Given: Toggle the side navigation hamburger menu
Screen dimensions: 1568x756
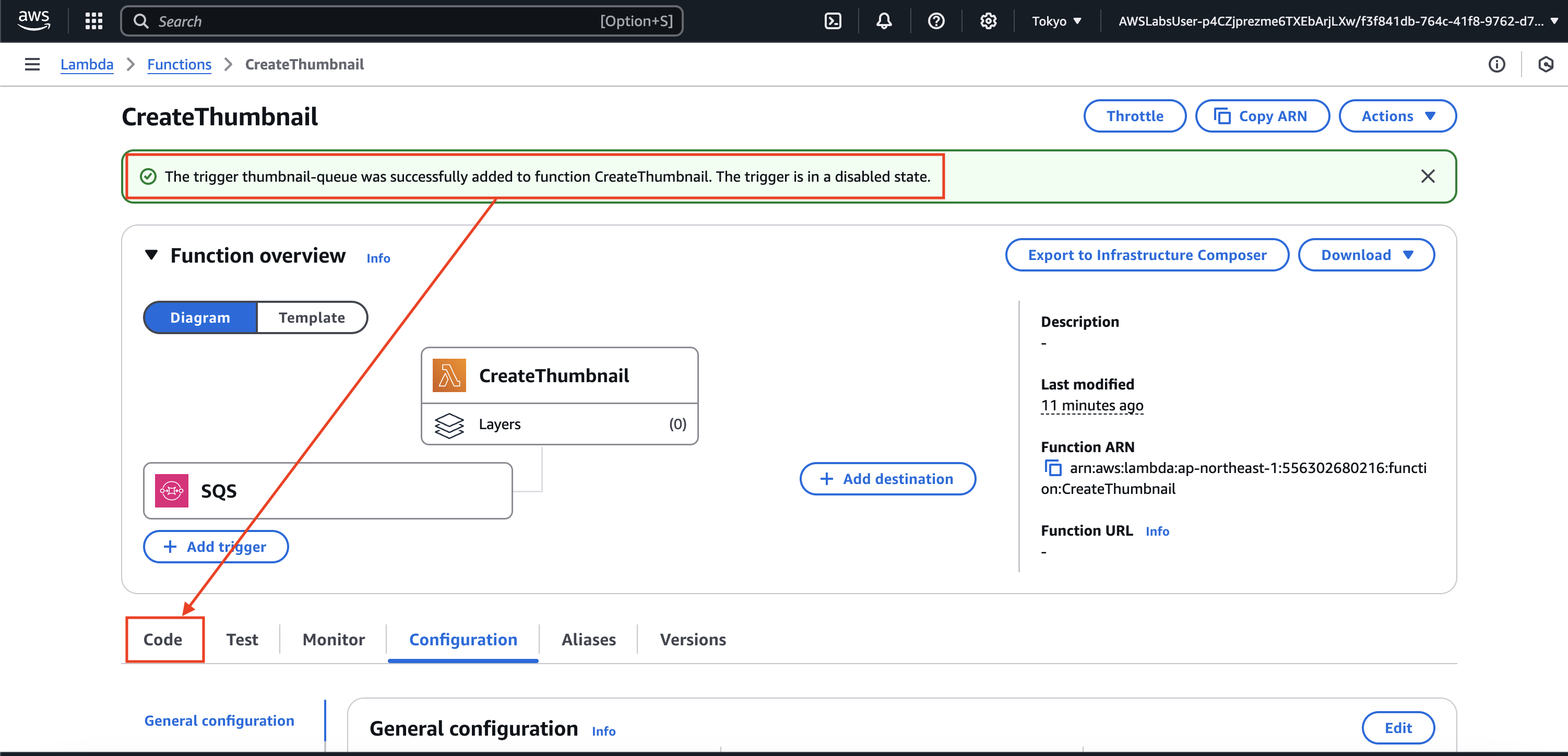Looking at the screenshot, I should click(x=32, y=65).
